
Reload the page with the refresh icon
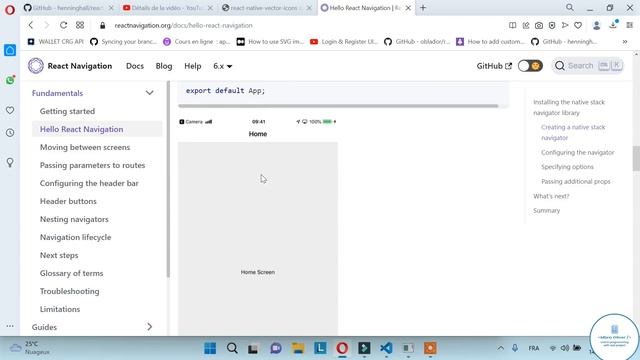[63, 25]
